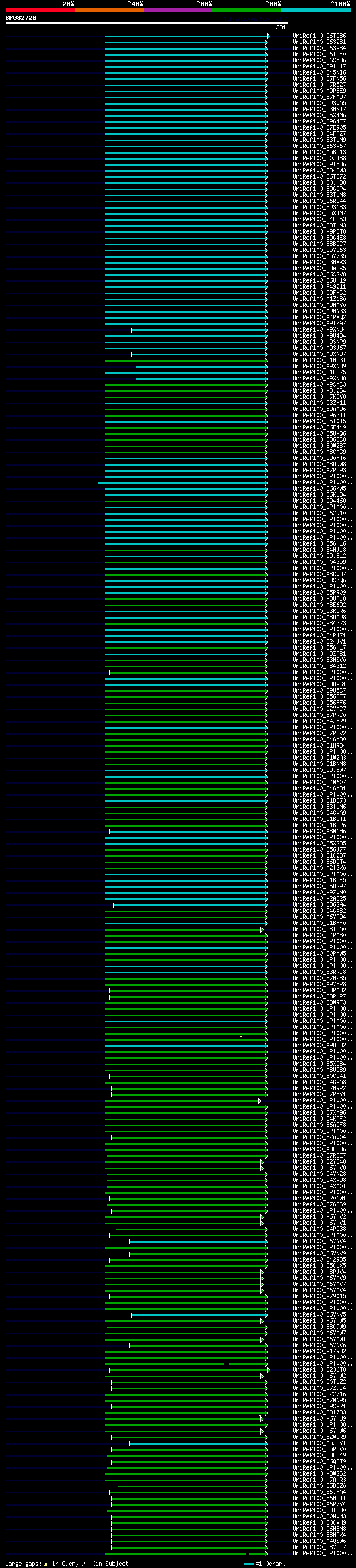The image size is (356, 1568).
Task: Open hit UniRef100_C6SZ81
Action: [319, 43]
